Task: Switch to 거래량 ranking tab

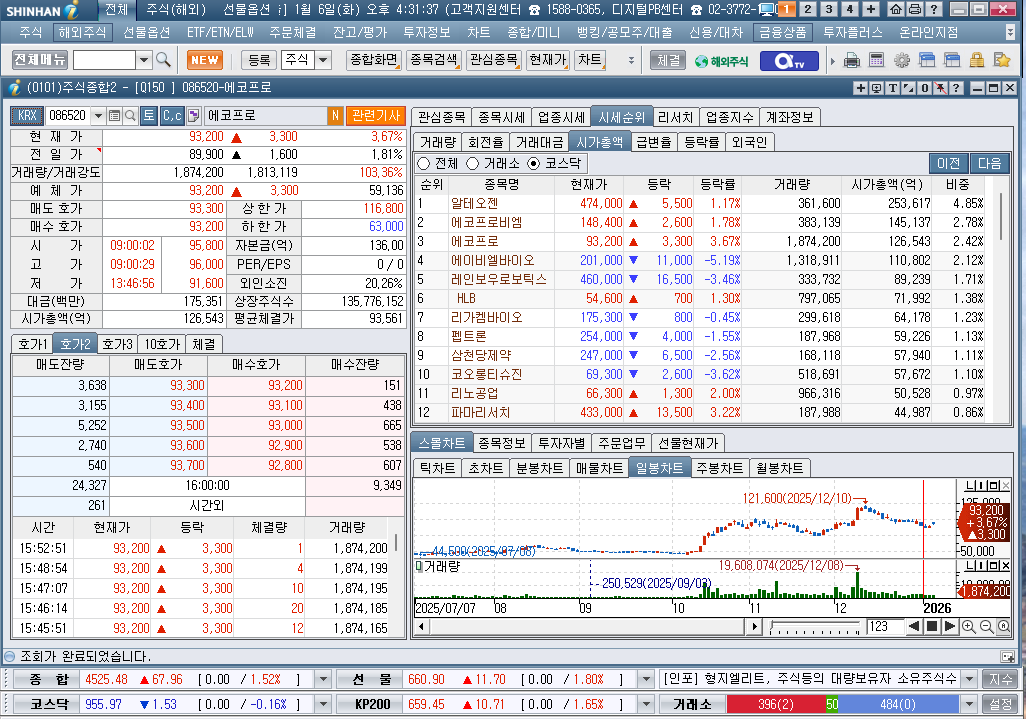Action: click(438, 142)
